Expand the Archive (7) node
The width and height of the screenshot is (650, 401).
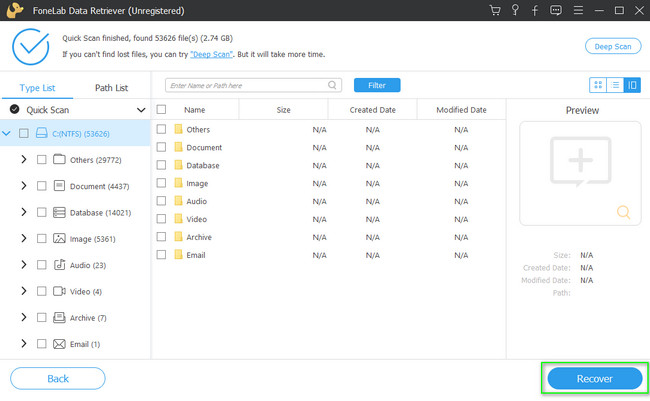coord(24,317)
